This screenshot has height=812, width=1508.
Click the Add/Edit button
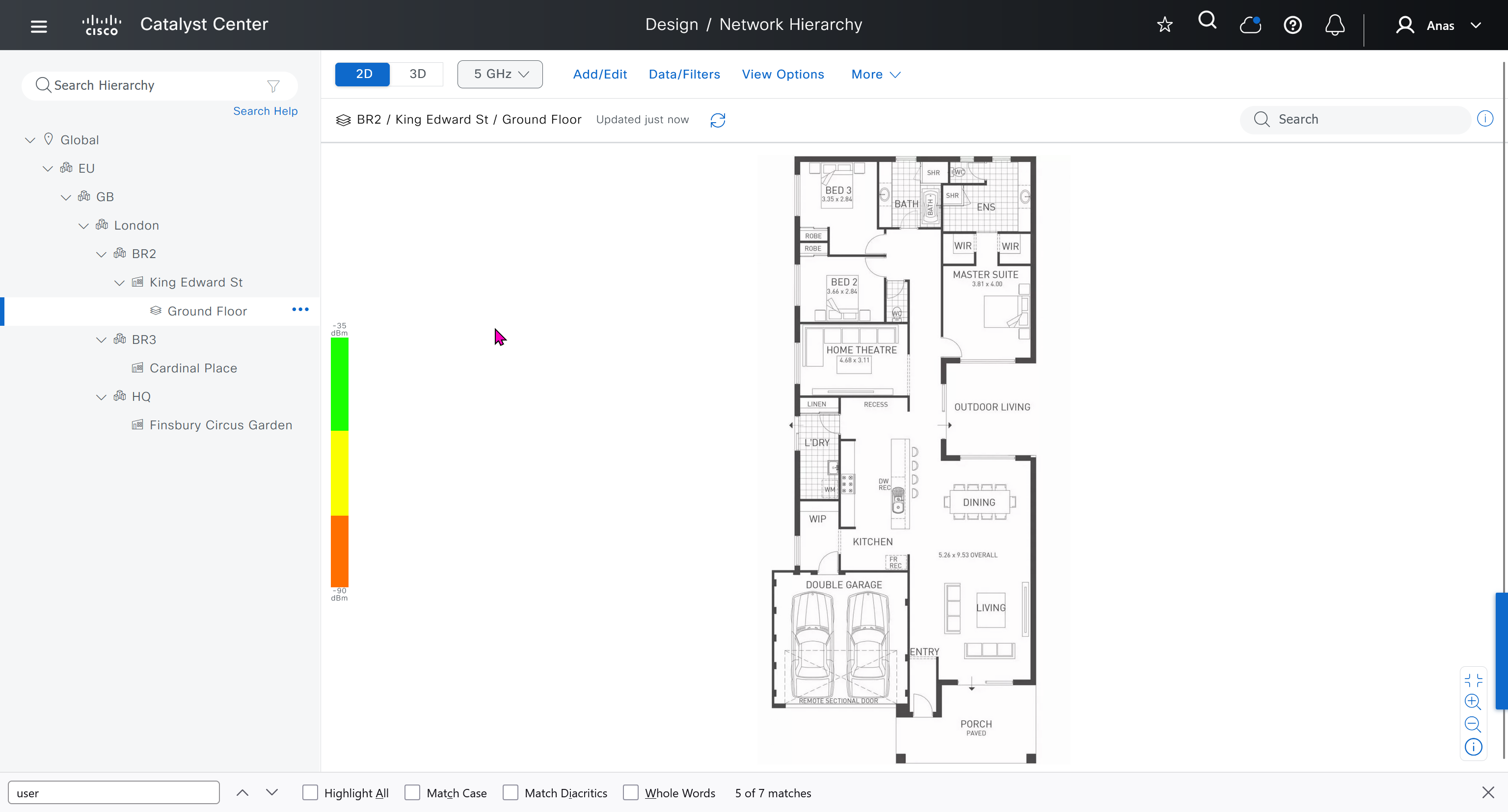(599, 74)
